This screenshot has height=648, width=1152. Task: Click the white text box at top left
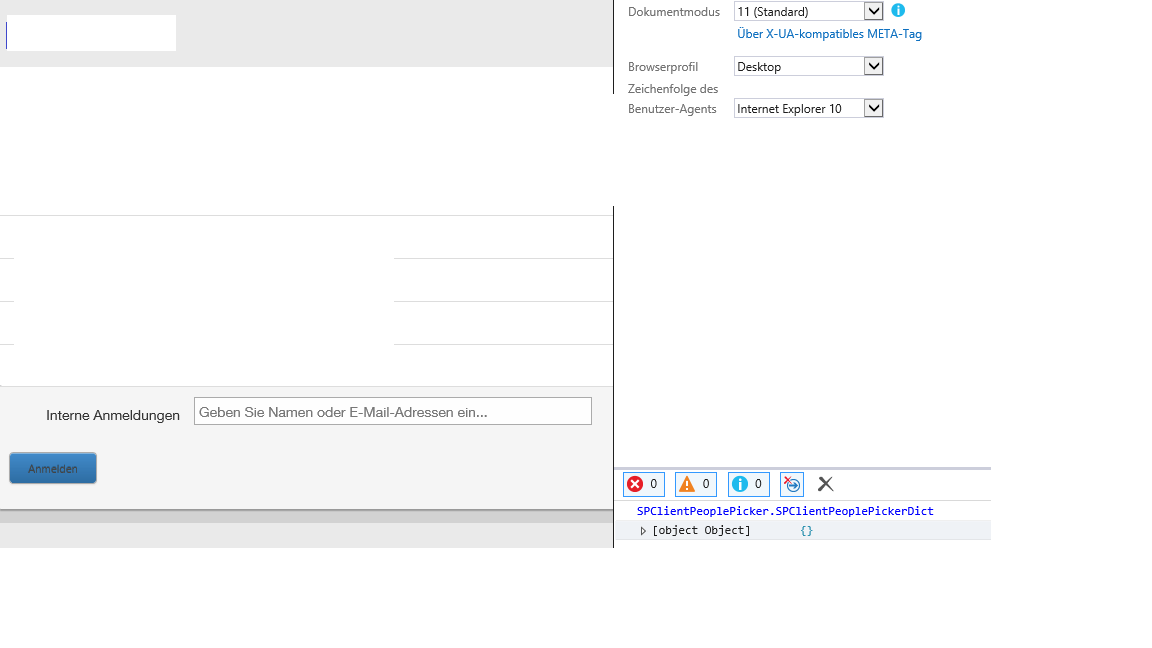90,32
